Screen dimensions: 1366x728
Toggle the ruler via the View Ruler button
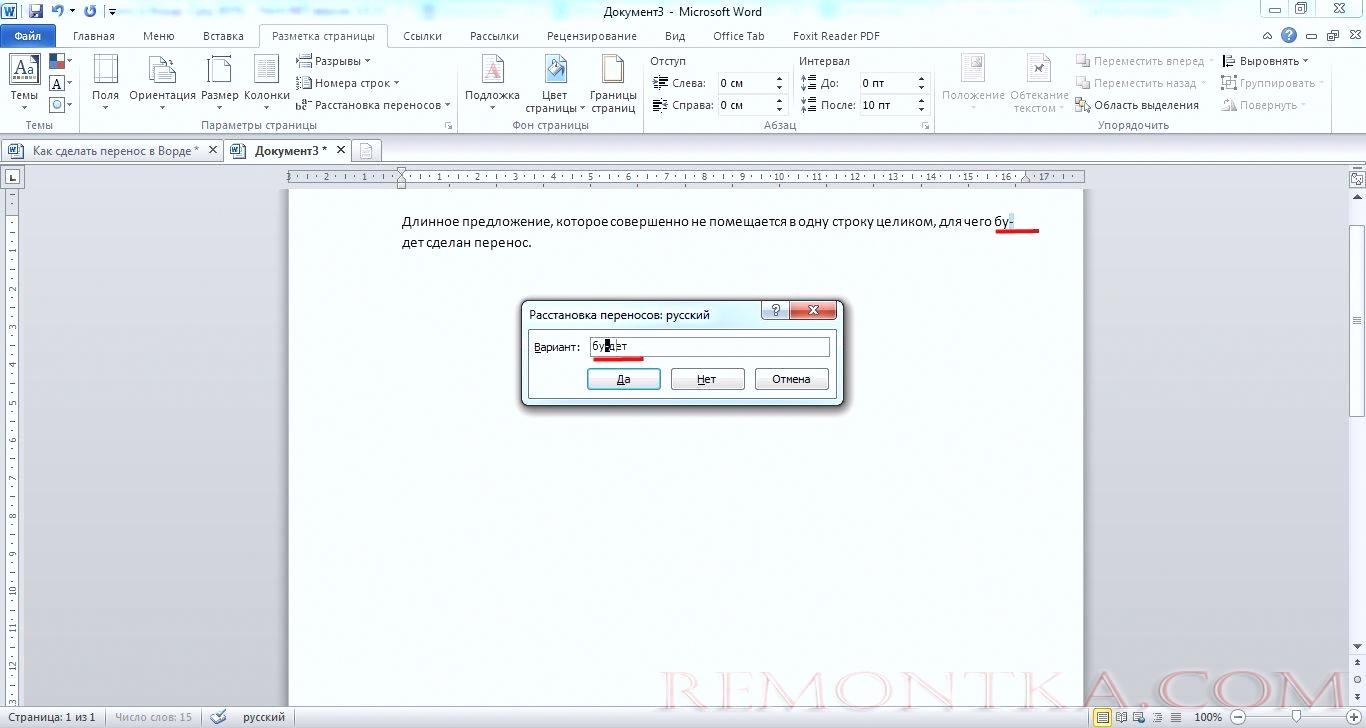tap(1357, 179)
